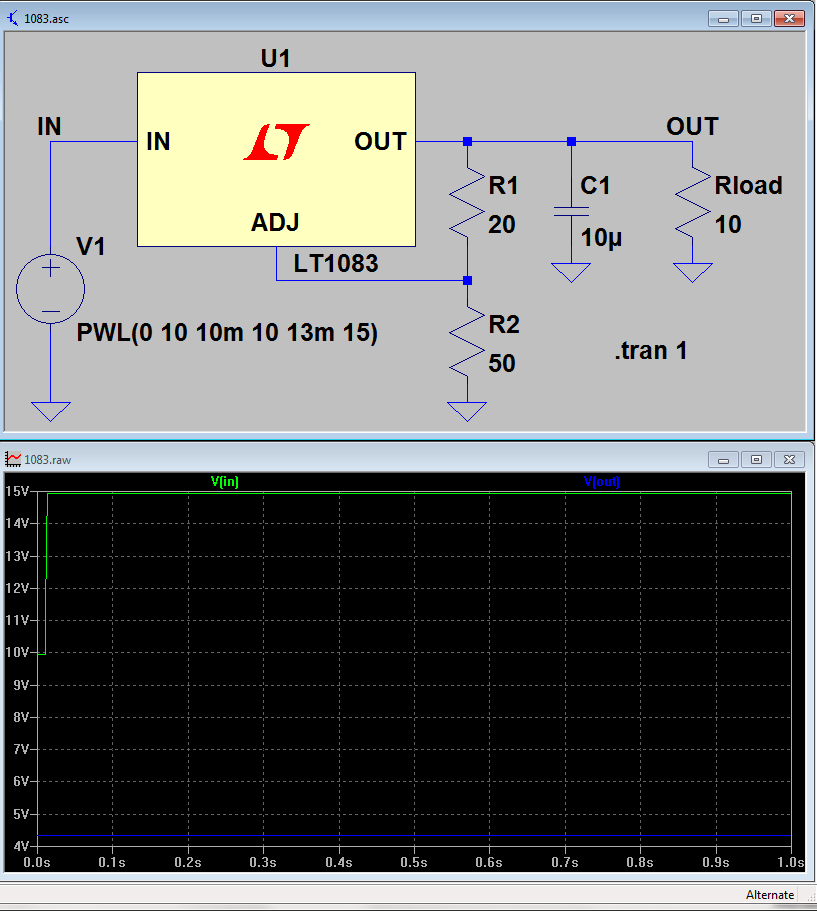Click the 0.0s label on time axis

coord(37,862)
